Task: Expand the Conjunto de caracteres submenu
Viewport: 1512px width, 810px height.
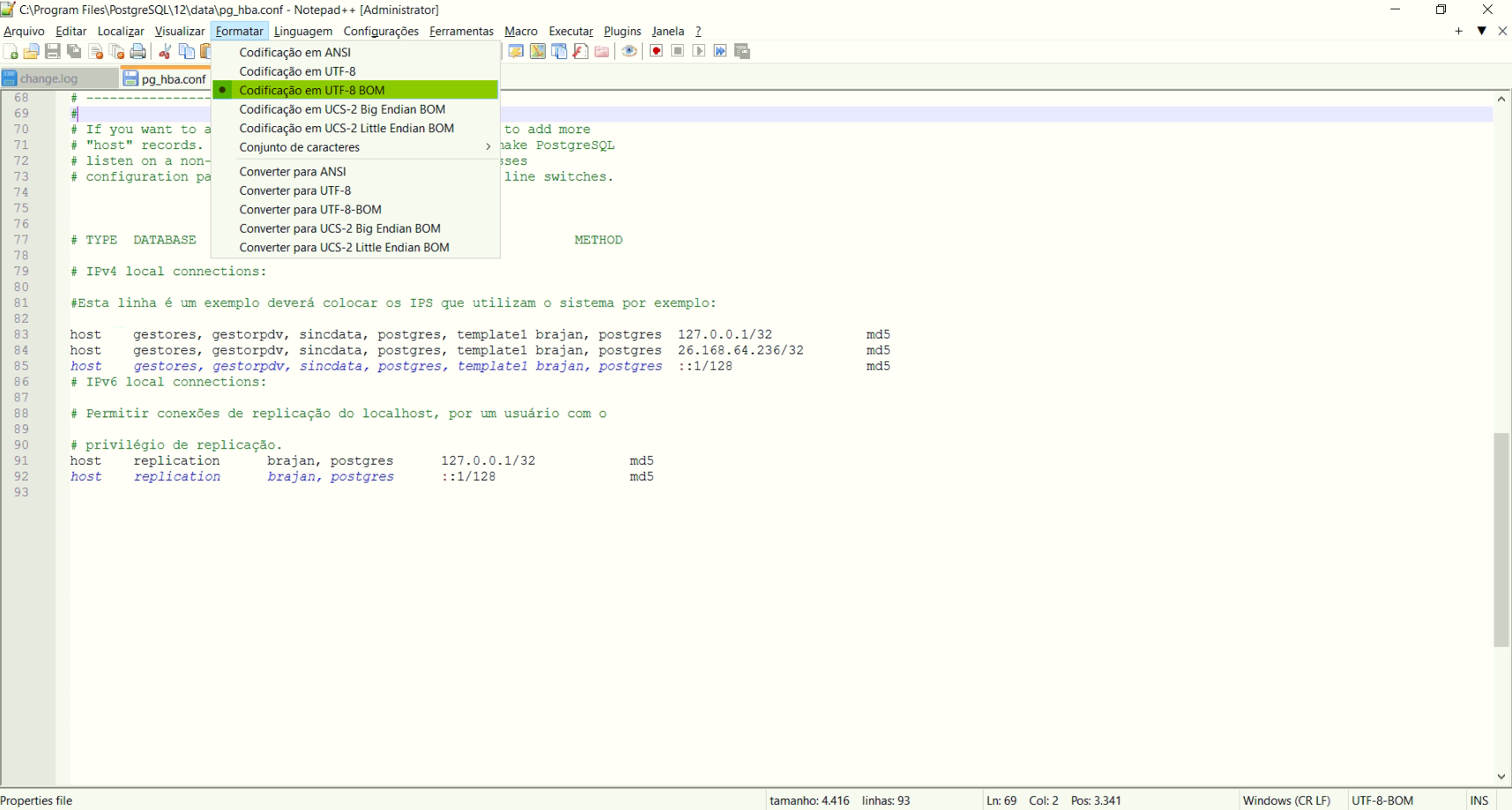Action: click(299, 147)
